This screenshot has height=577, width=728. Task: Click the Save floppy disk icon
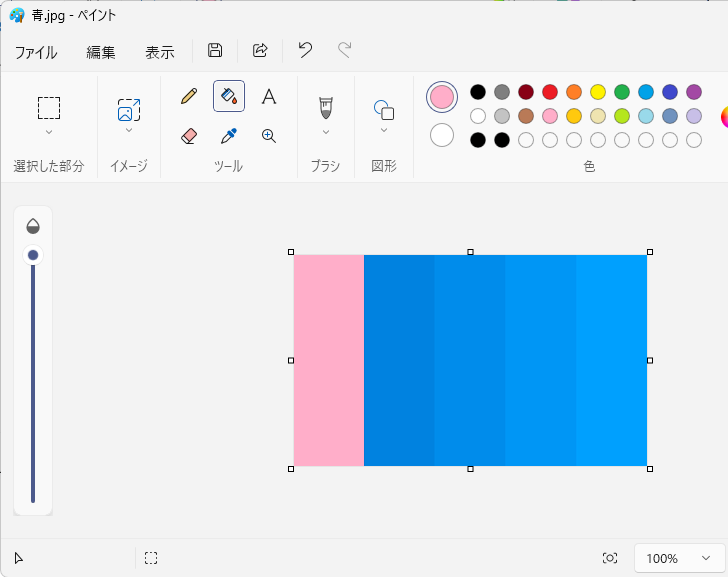[x=215, y=51]
